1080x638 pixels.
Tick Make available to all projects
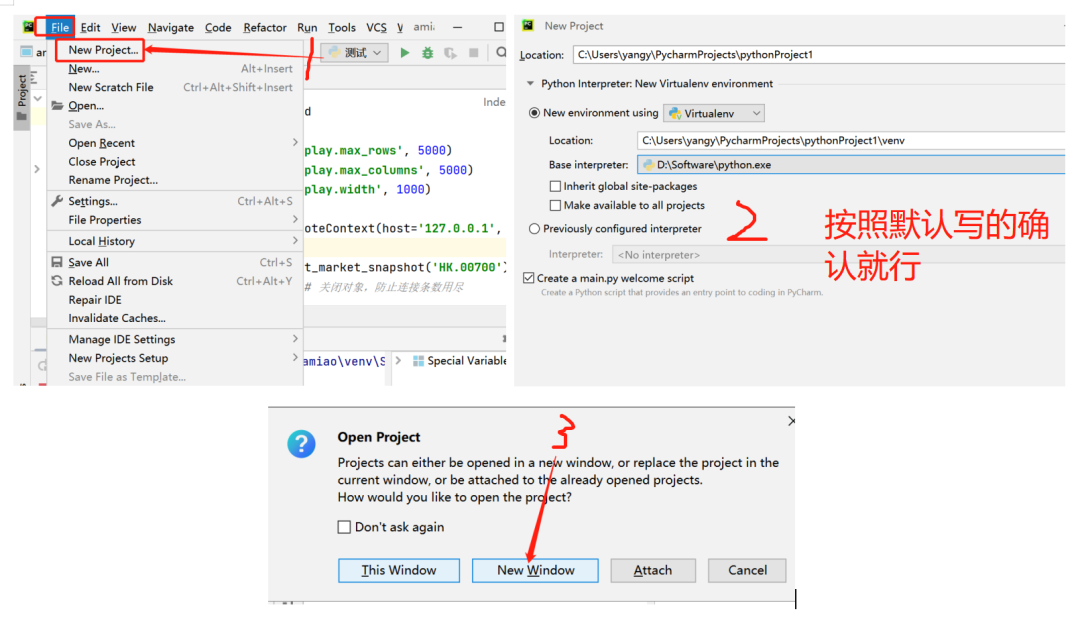[555, 205]
